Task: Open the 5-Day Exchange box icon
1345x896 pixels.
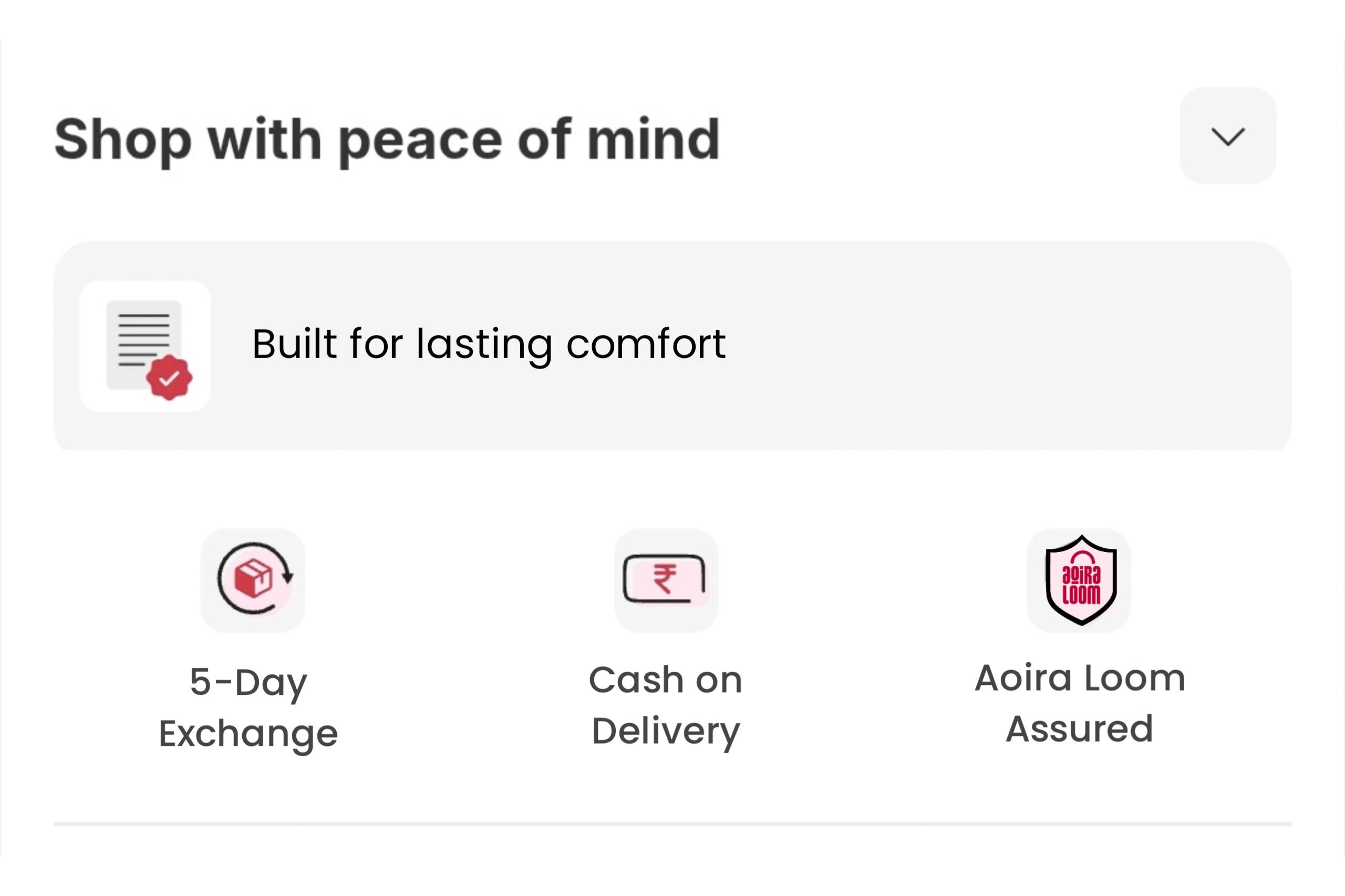Action: [253, 580]
